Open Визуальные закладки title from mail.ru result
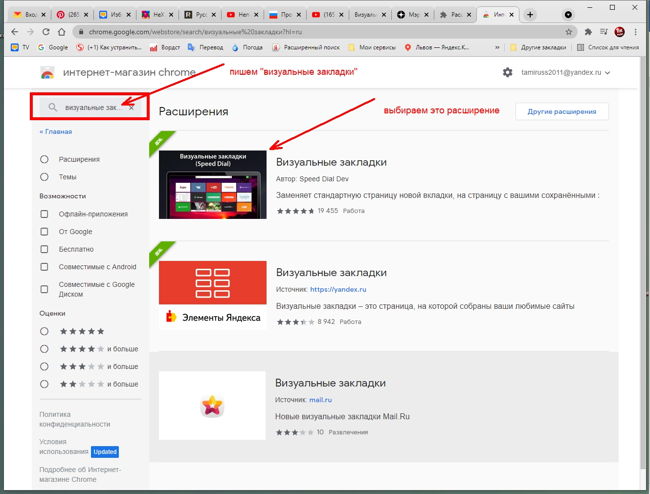 pyautogui.click(x=330, y=383)
